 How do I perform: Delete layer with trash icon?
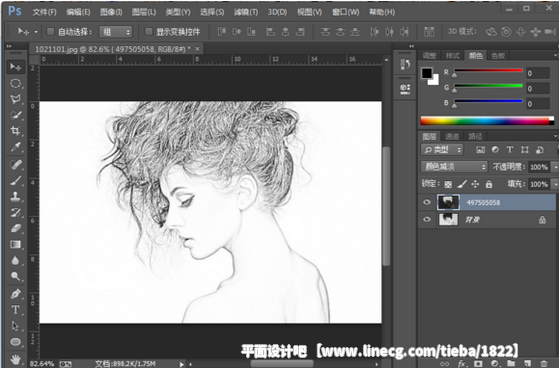[x=544, y=364]
